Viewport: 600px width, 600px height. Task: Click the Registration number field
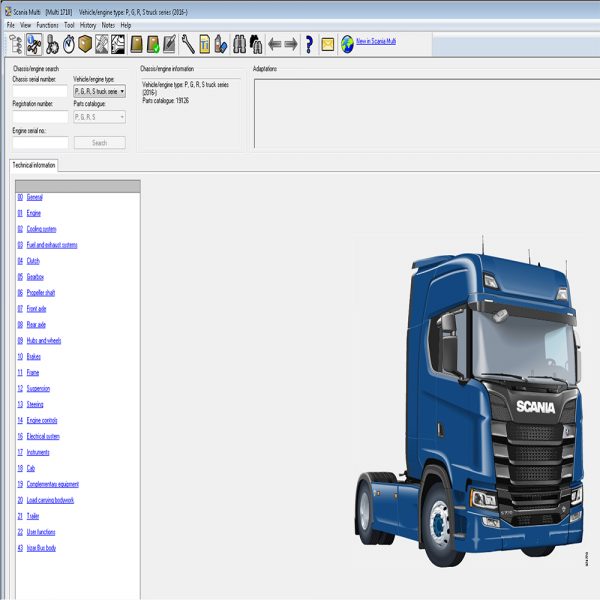point(40,117)
